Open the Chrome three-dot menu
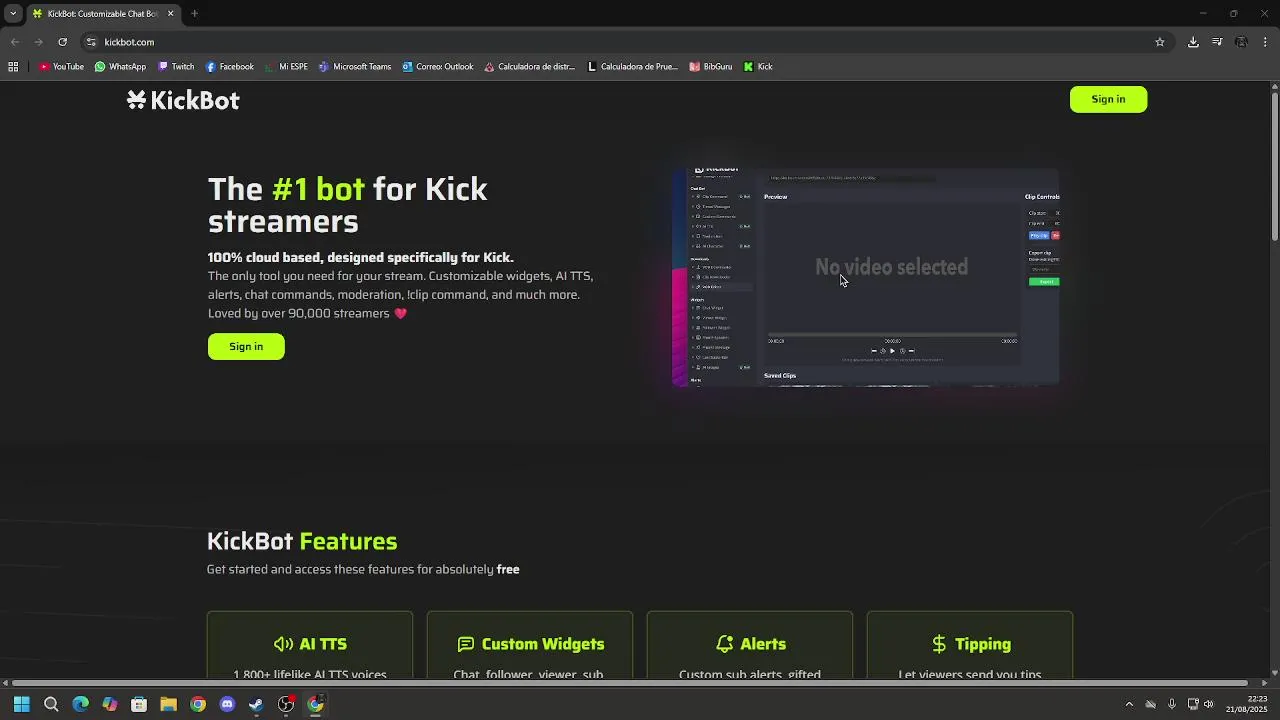The image size is (1280, 720). [1265, 42]
